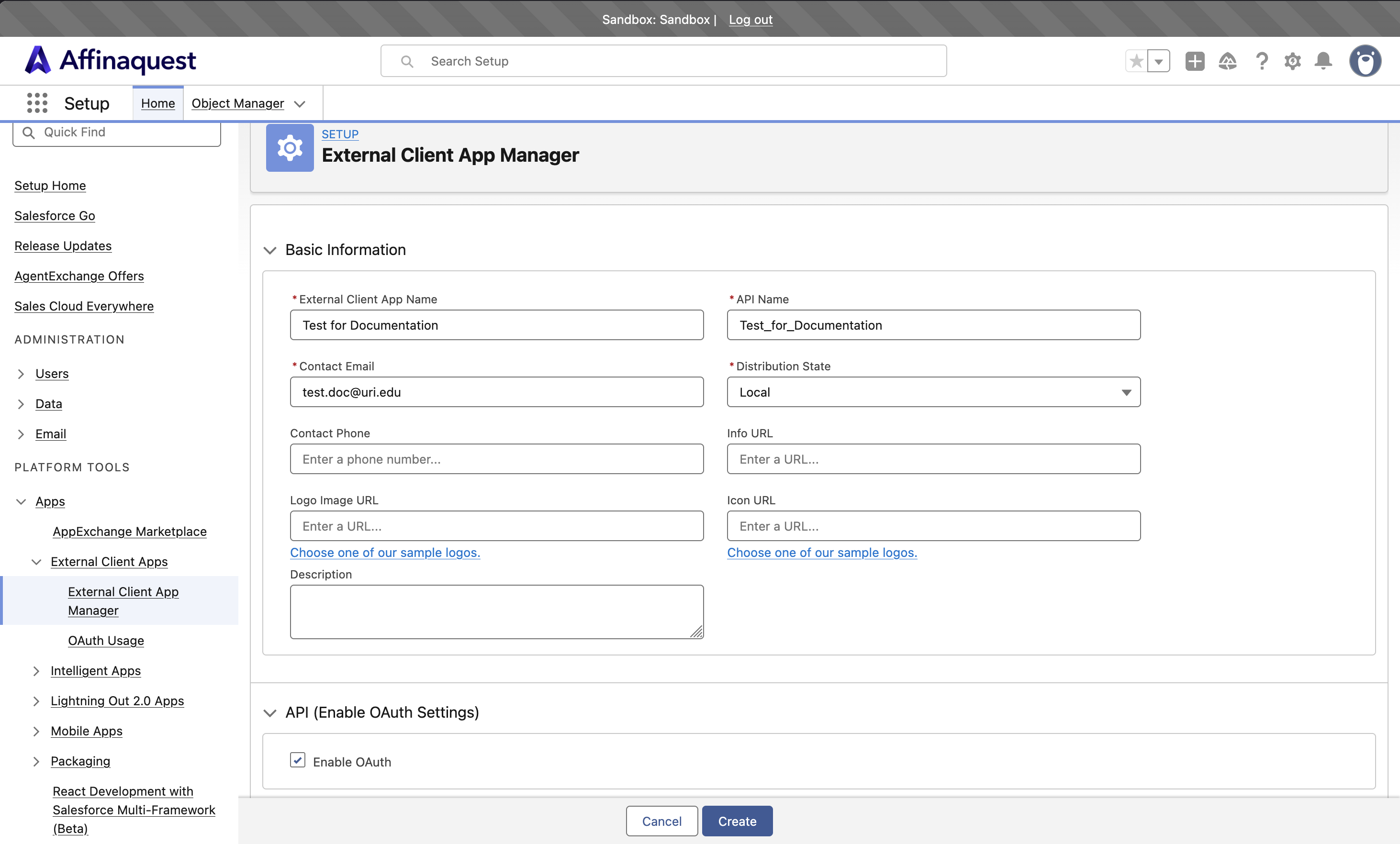Open the Setup gear menu icon
The height and width of the screenshot is (844, 1400).
[1293, 61]
